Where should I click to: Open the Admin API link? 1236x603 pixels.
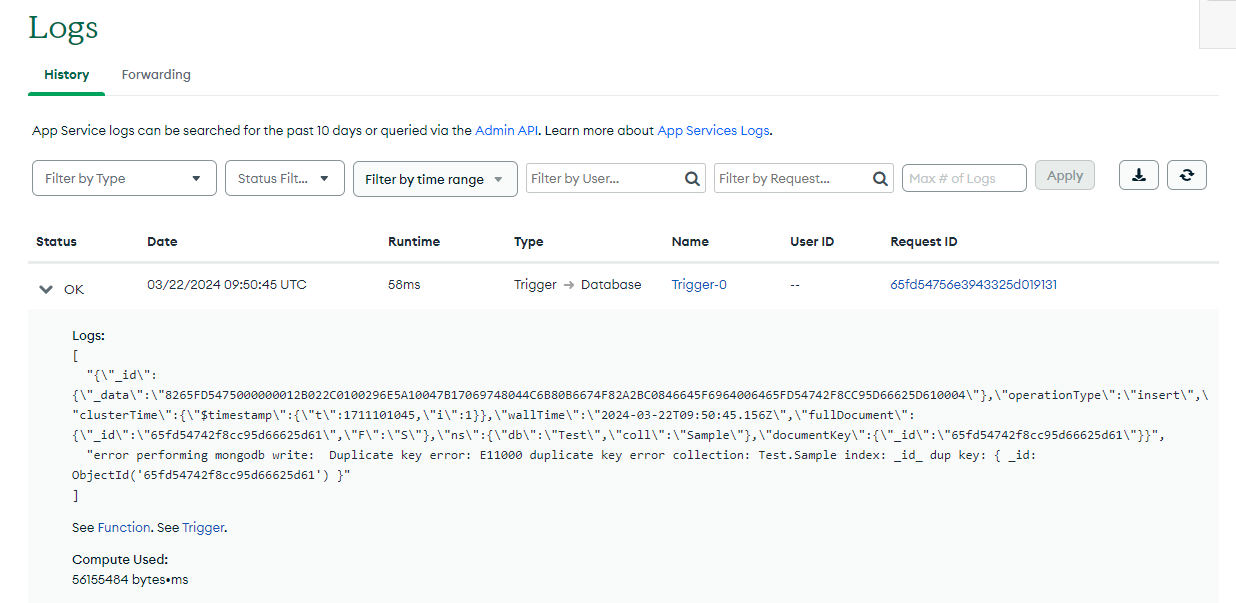(x=506, y=130)
